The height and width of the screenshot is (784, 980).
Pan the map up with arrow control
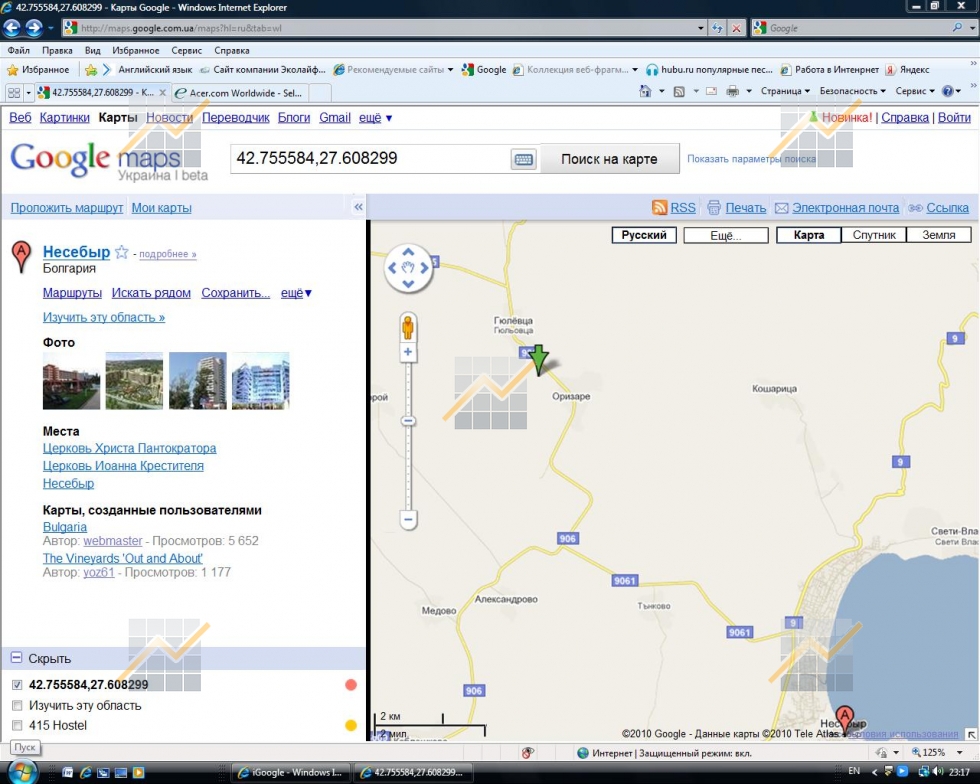coord(408,252)
